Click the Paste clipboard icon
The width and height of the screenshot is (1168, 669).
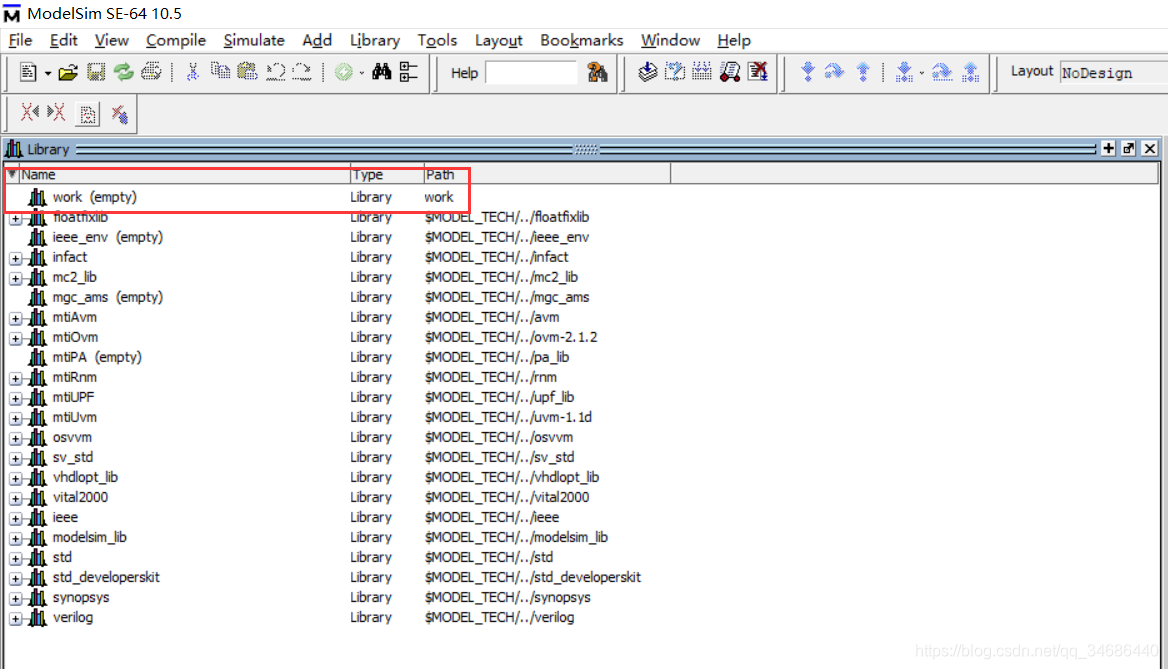247,72
